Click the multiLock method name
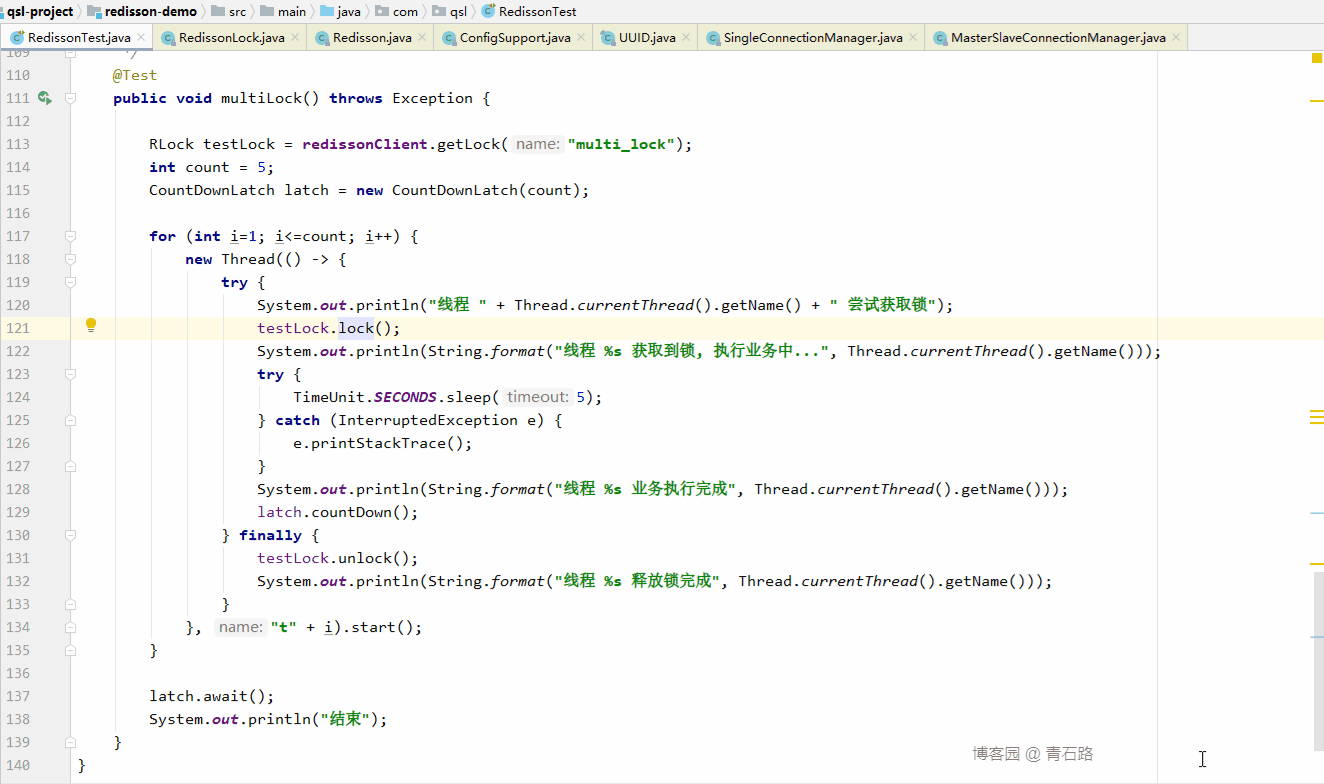1324x784 pixels. tap(261, 98)
